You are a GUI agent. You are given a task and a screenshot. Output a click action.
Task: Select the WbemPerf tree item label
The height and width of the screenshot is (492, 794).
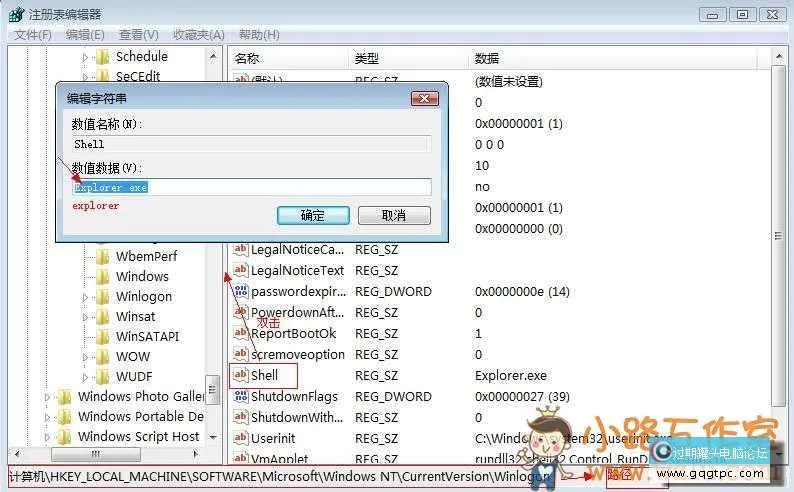(x=146, y=257)
